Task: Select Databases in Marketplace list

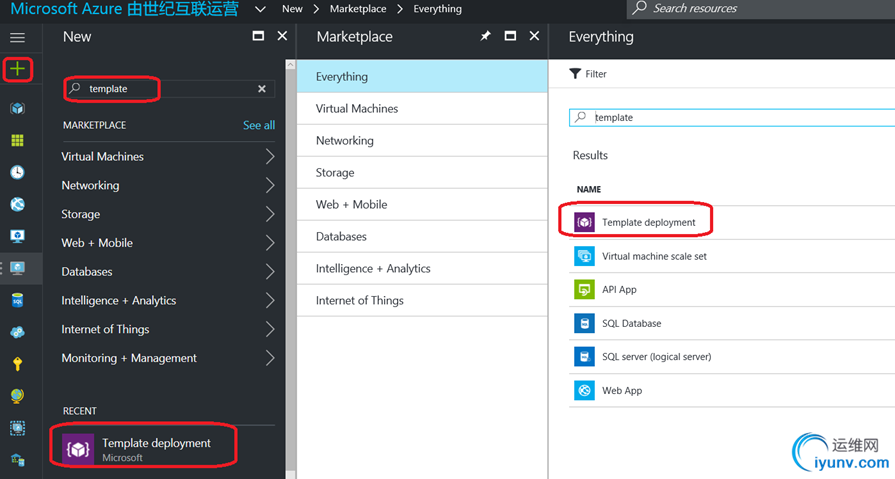Action: click(x=422, y=236)
